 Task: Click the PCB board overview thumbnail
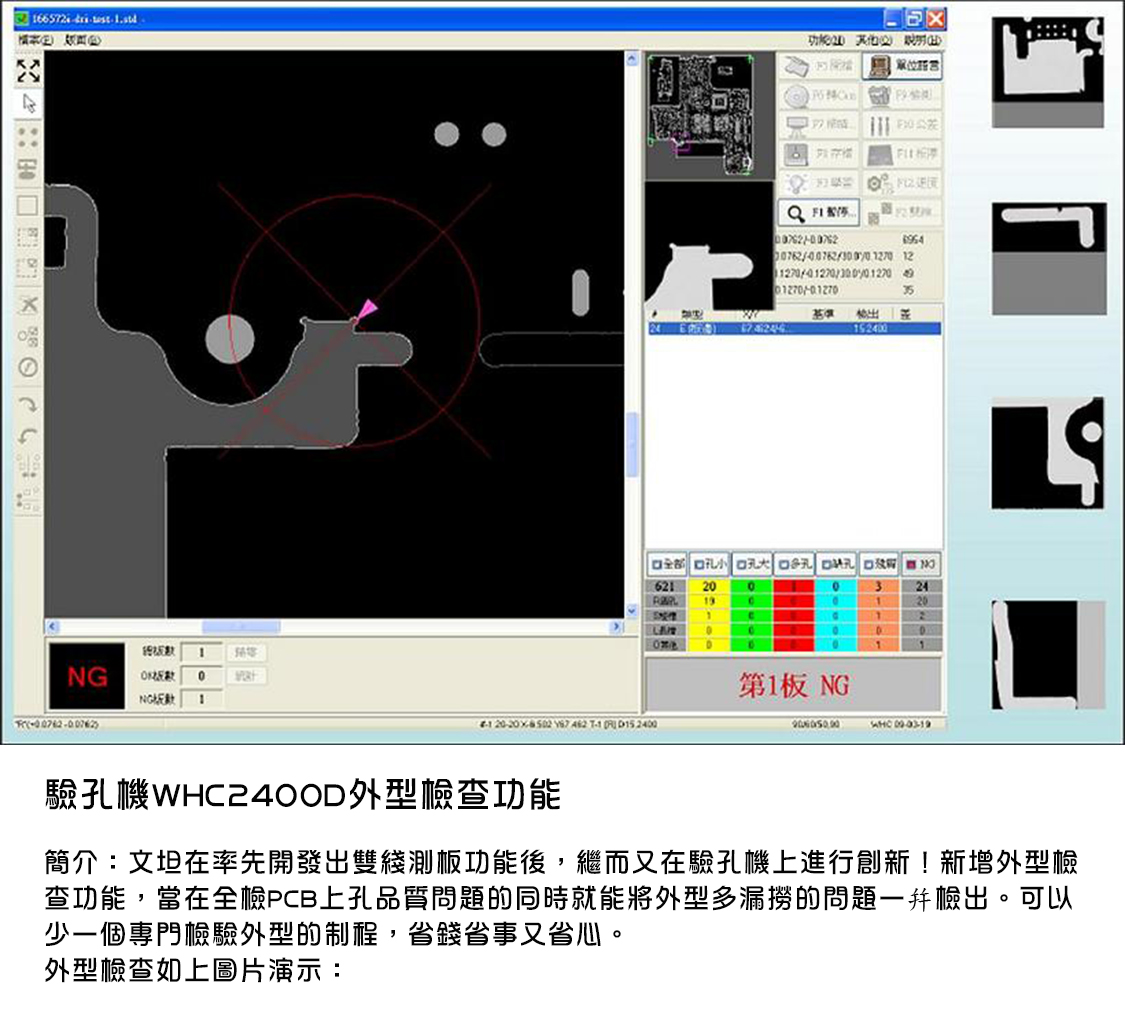tap(698, 115)
